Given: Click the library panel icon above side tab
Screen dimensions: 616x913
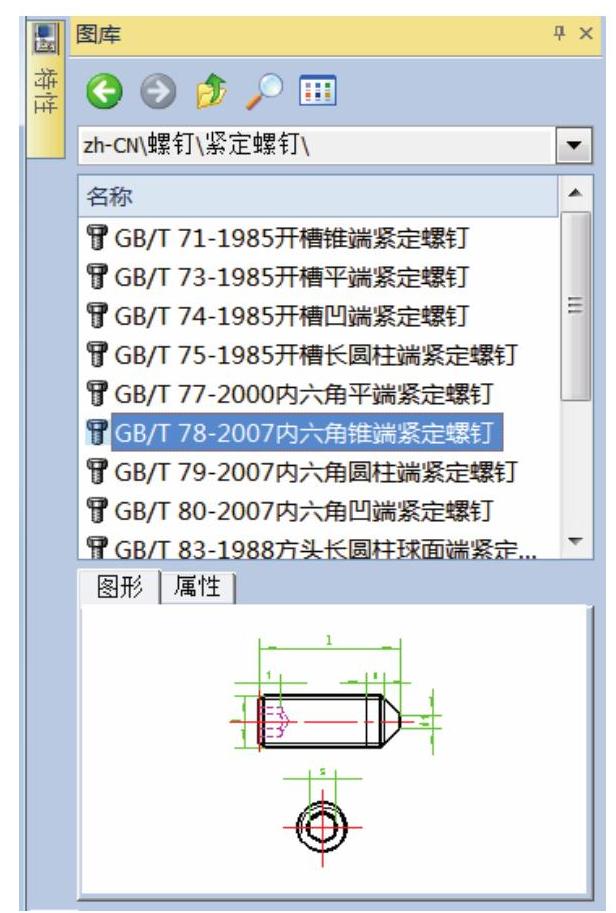Looking at the screenshot, I should pos(45,38).
